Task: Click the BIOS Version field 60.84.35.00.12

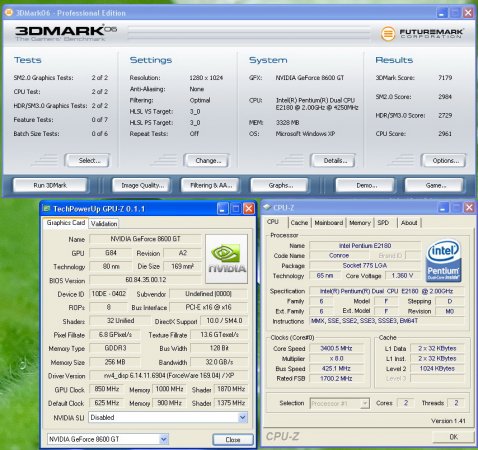Action: pos(145,280)
